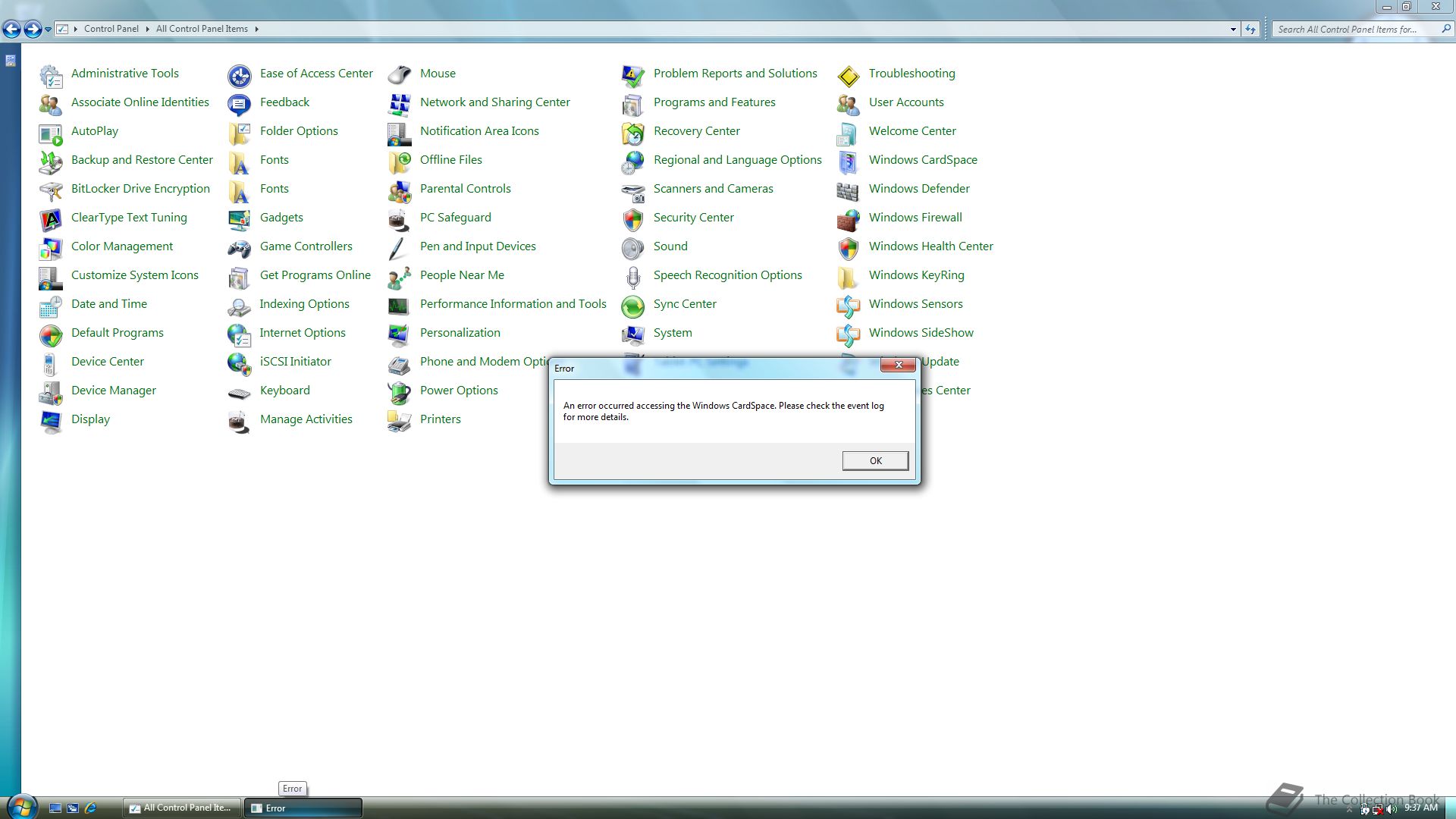Click the ClearType Text Tuning icon

51,218
